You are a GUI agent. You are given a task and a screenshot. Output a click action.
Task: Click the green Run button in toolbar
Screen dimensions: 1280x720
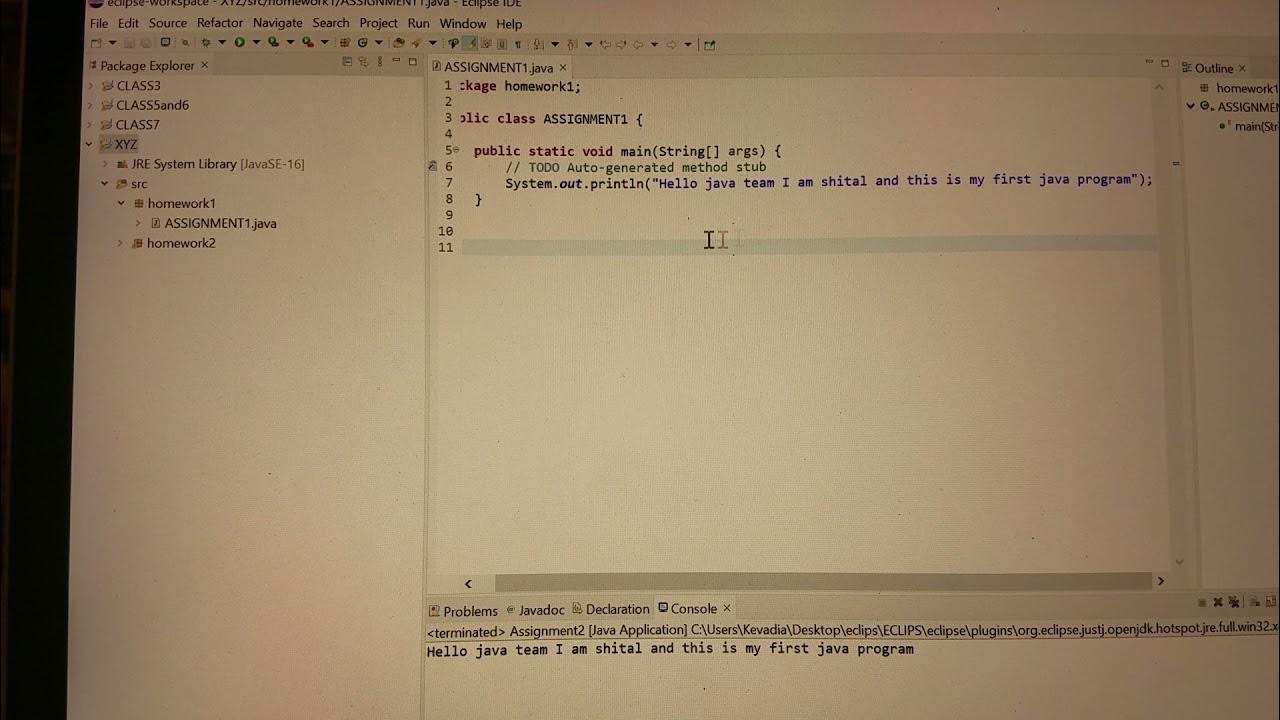coord(239,43)
